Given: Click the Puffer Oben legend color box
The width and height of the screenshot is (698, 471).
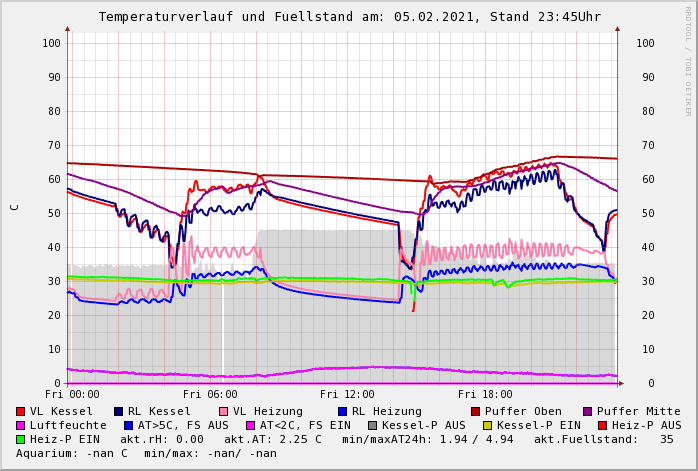Looking at the screenshot, I should point(475,411).
